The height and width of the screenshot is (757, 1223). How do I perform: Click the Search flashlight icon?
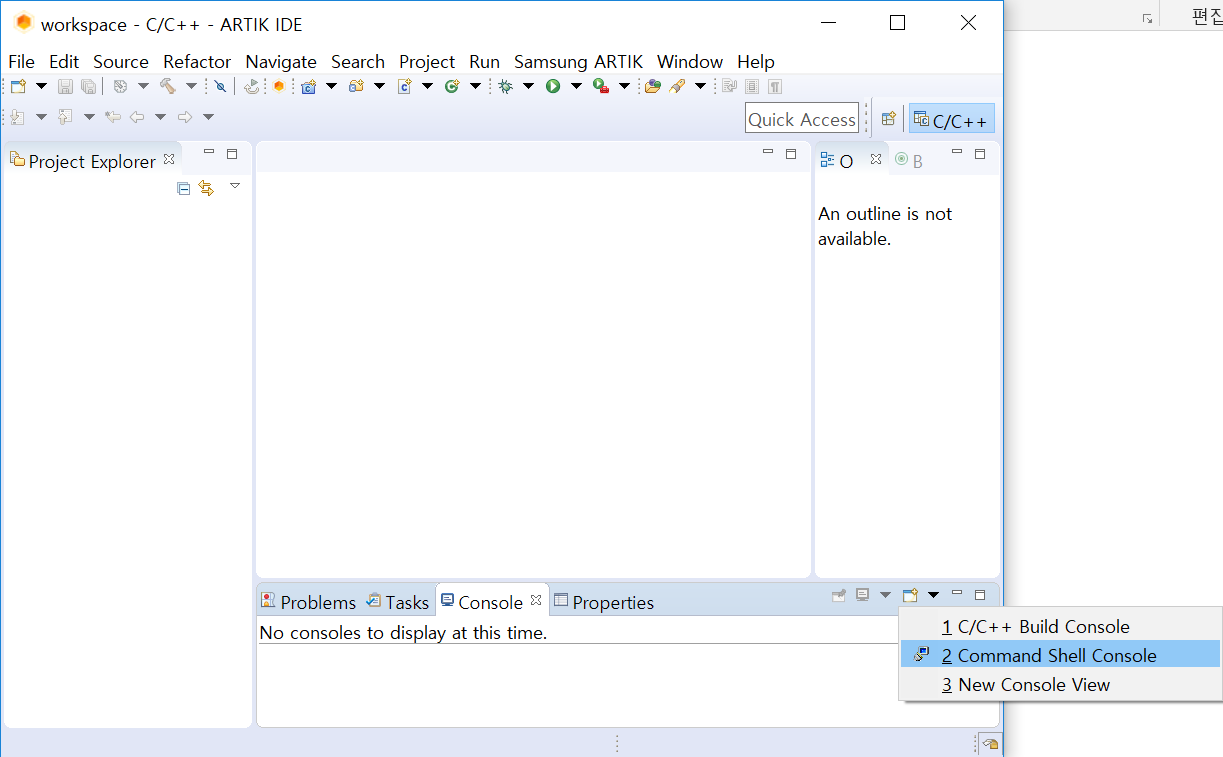(677, 87)
